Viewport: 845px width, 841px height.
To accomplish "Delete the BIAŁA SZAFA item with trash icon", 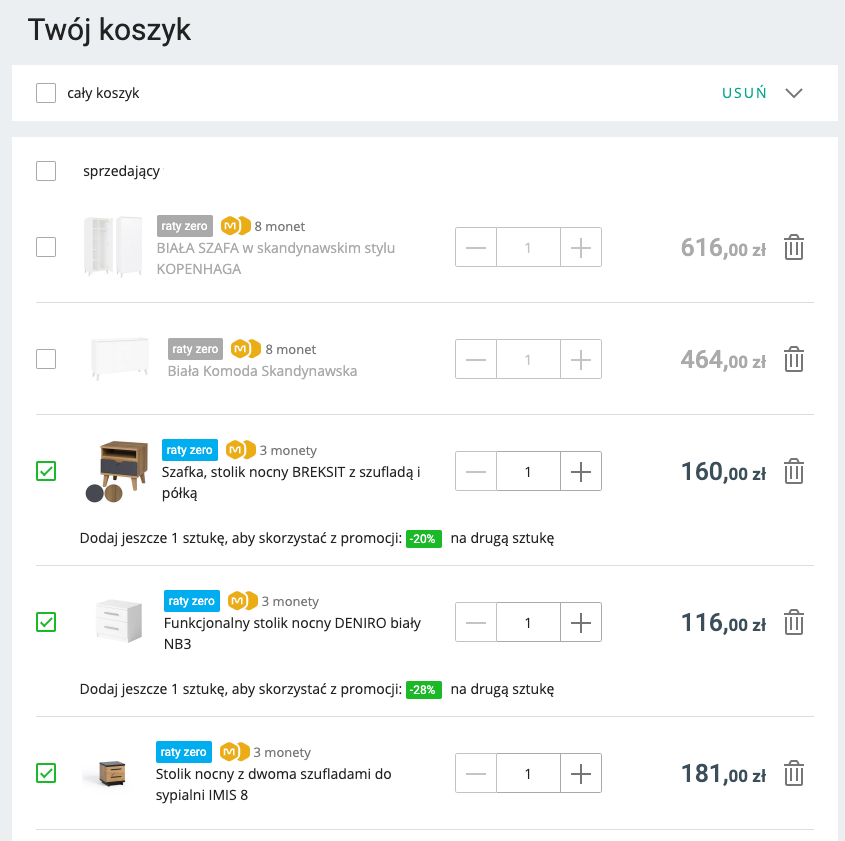I will point(794,247).
